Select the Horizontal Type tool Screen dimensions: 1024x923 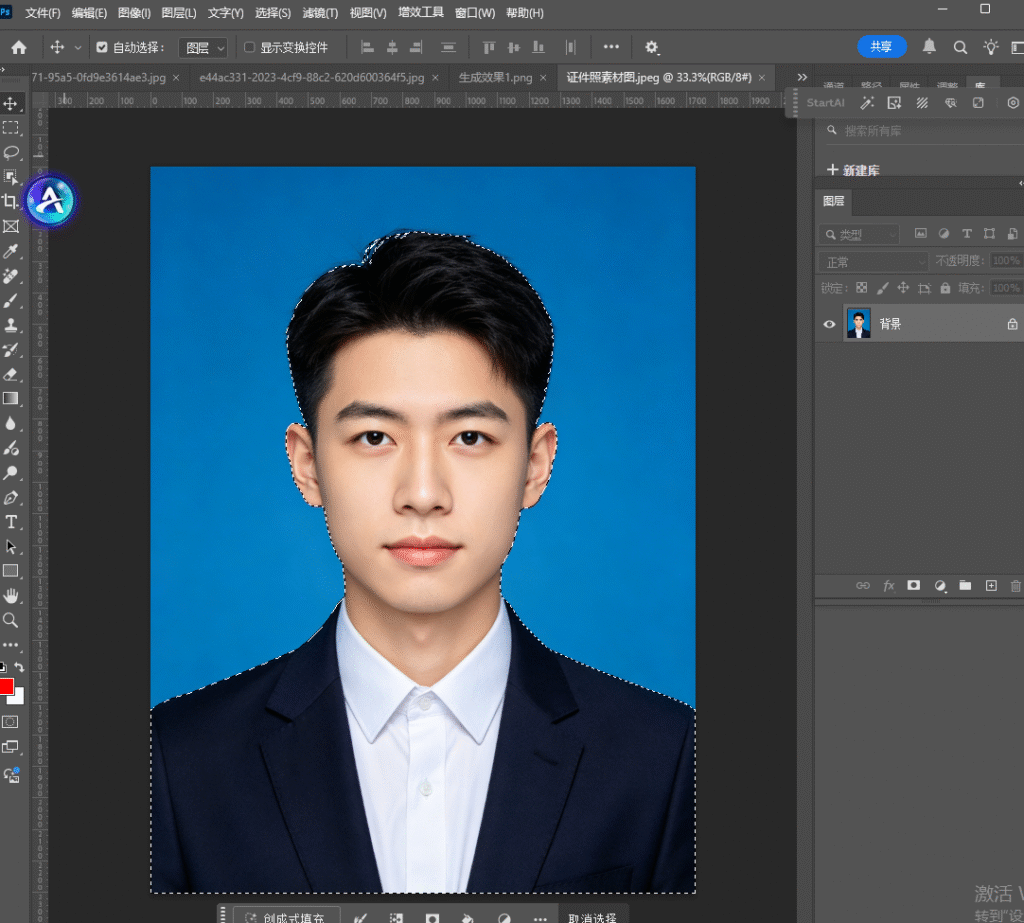click(11, 522)
